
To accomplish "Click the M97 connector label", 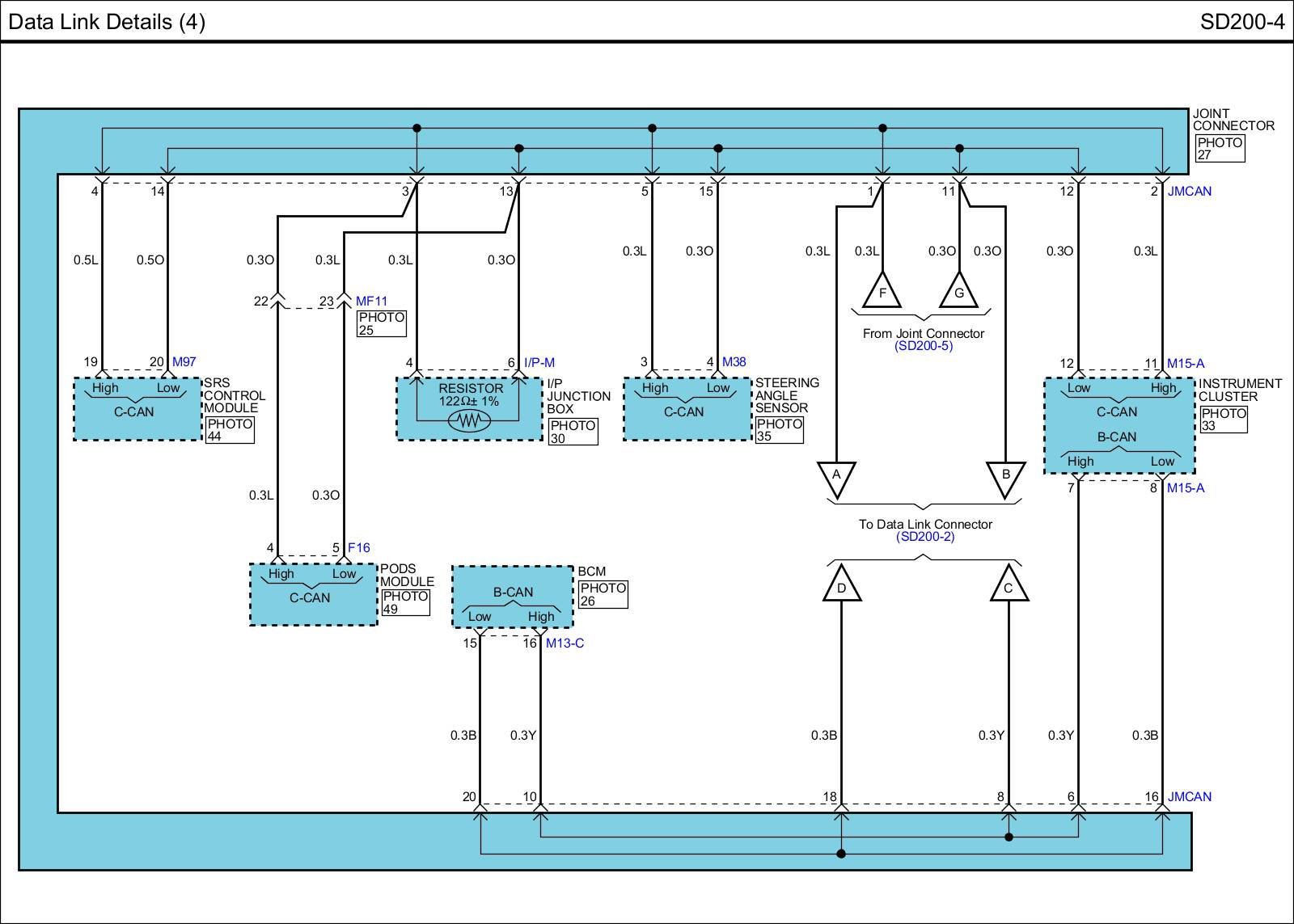I will coord(184,362).
